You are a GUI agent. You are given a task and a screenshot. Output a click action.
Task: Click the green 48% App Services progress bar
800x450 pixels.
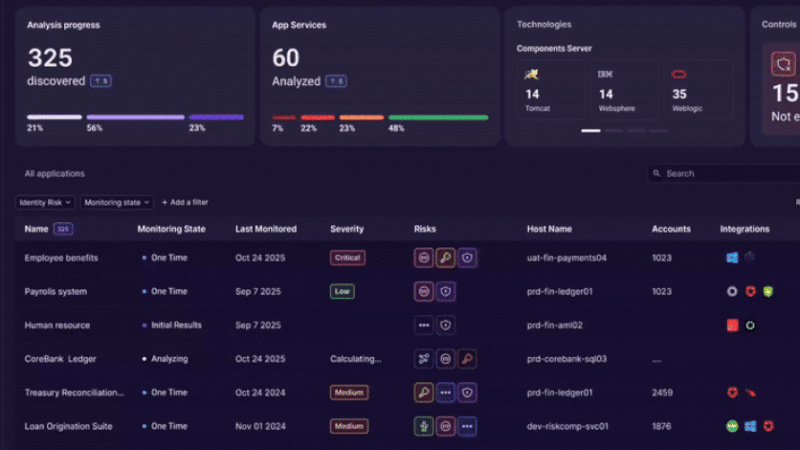coord(438,117)
